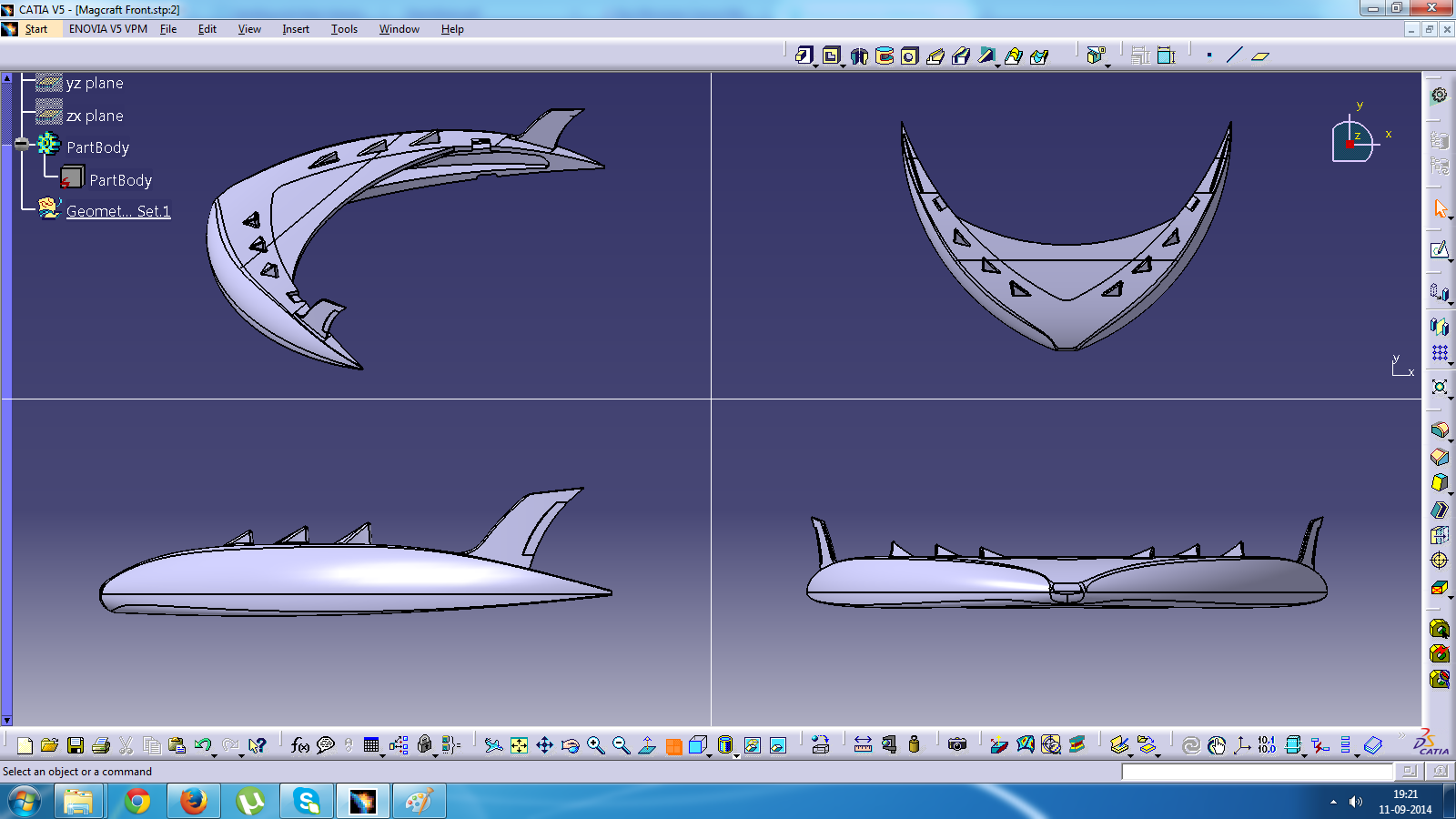
Task: Activate the Pan view tool
Action: [x=544, y=745]
